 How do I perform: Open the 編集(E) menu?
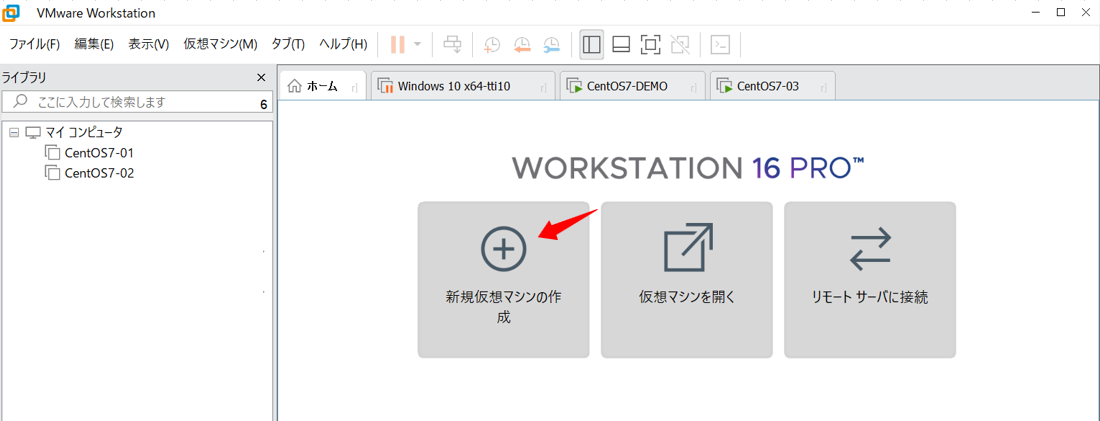(x=94, y=44)
